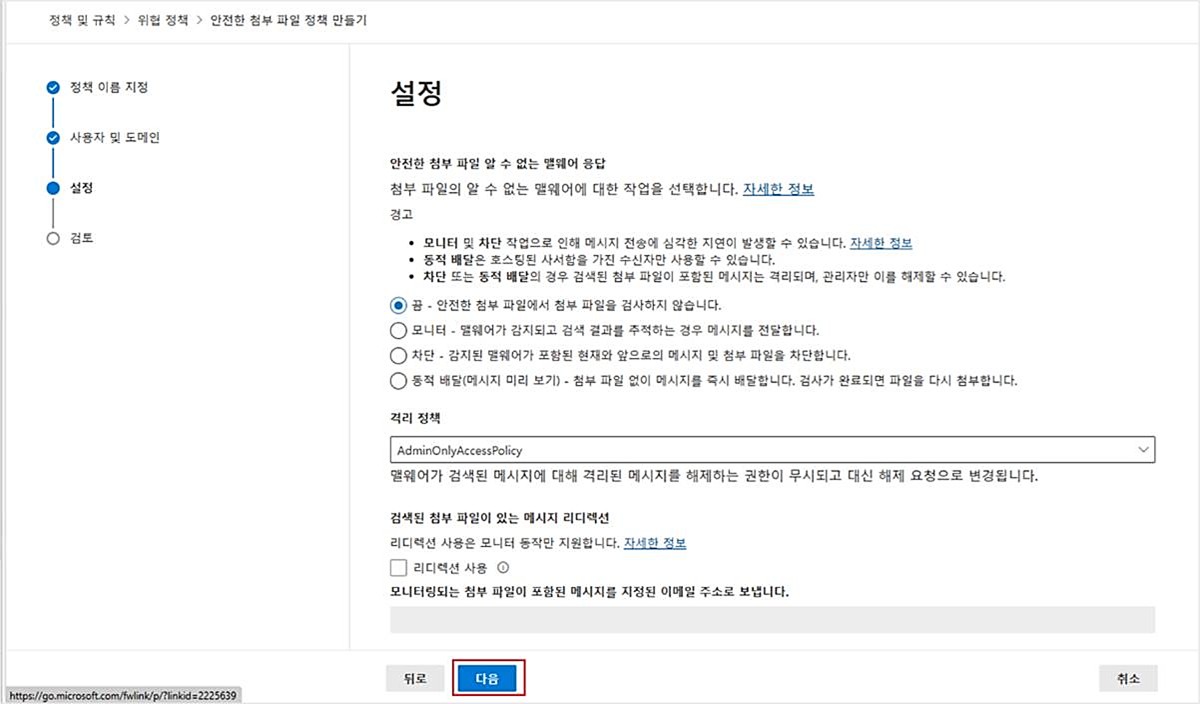1200x704 pixels.
Task: Go to '위협 정책' in breadcrumb
Action: 164,20
